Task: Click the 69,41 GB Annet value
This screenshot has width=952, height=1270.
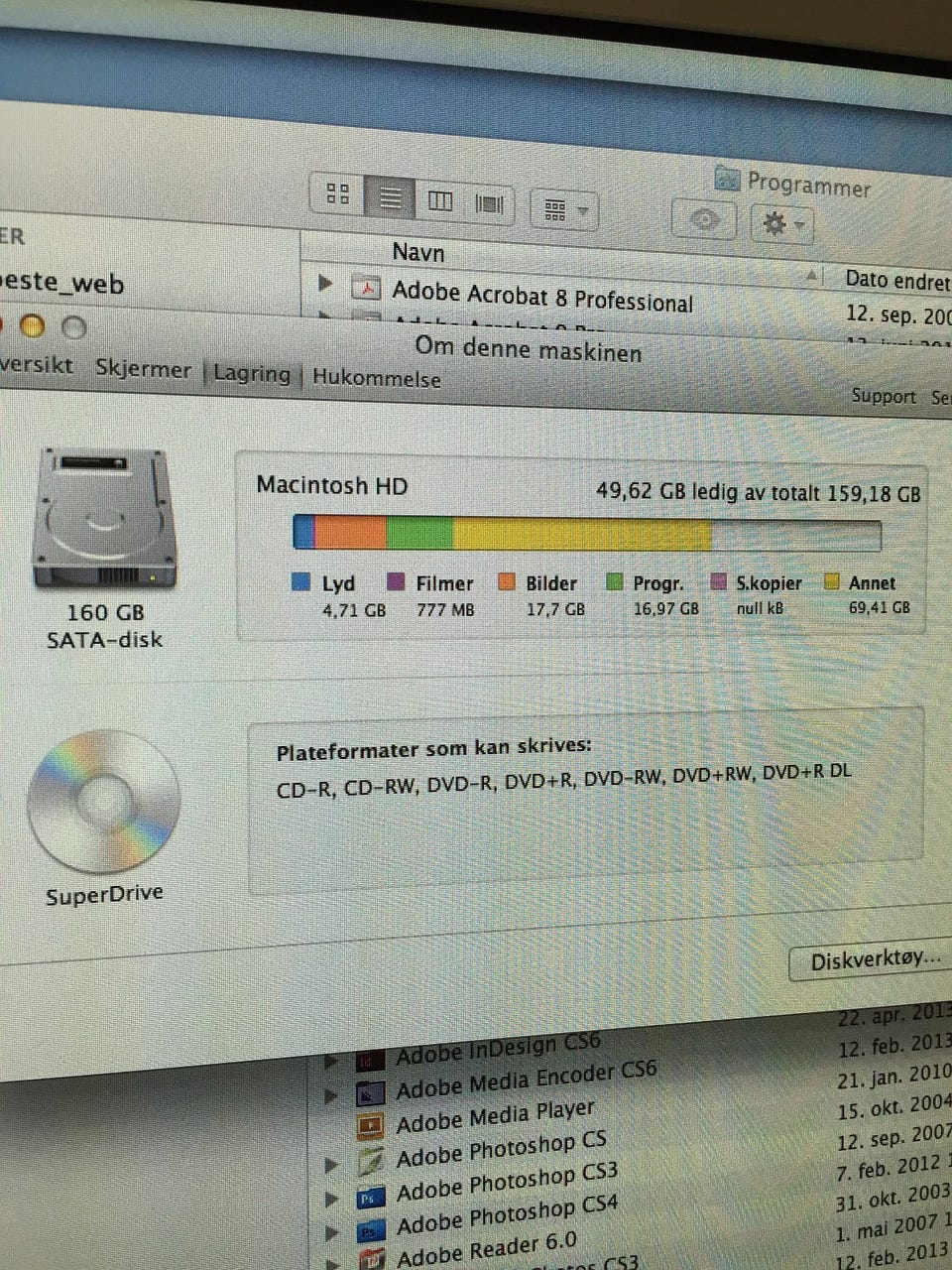Action: pyautogui.click(x=880, y=607)
